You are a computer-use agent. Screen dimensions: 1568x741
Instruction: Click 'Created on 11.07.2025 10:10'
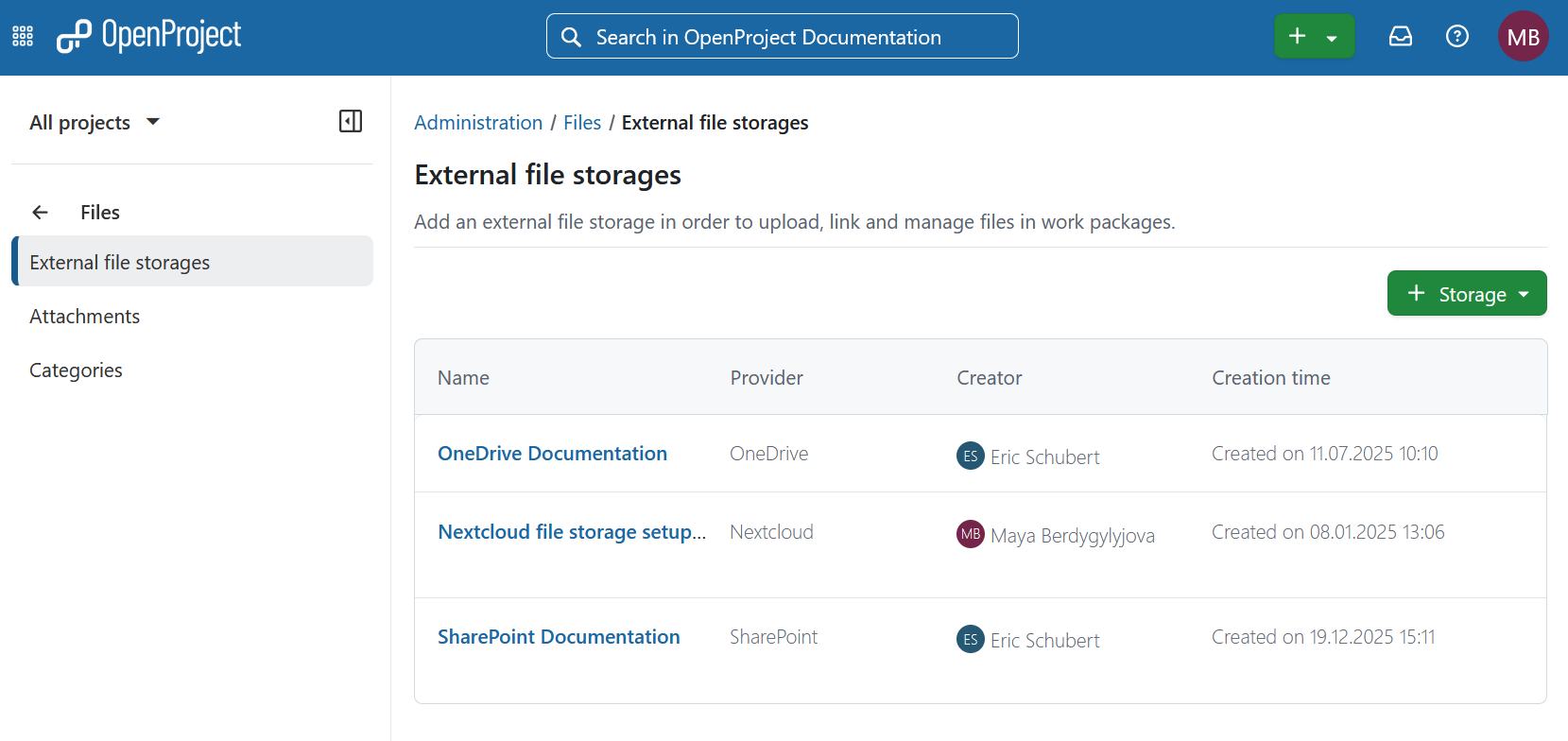click(x=1325, y=454)
